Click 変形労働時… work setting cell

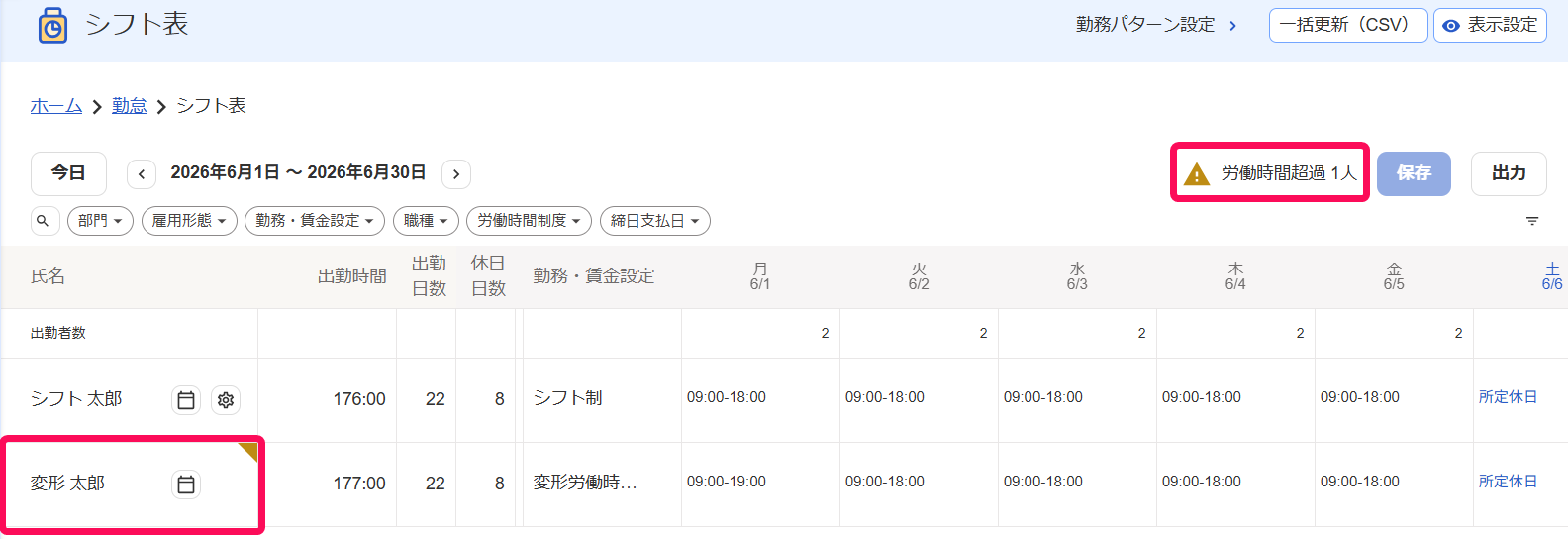coord(602,485)
